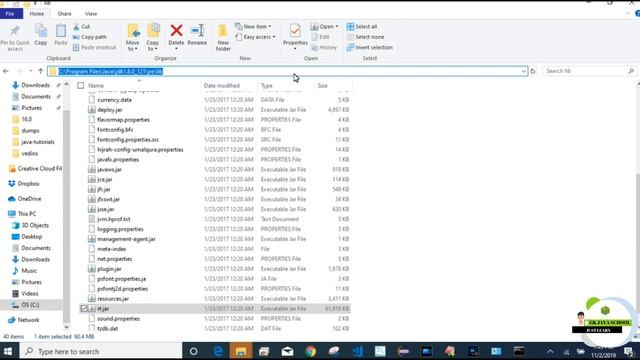Click the red Delete icon
The width and height of the screenshot is (640, 360).
pyautogui.click(x=176, y=30)
